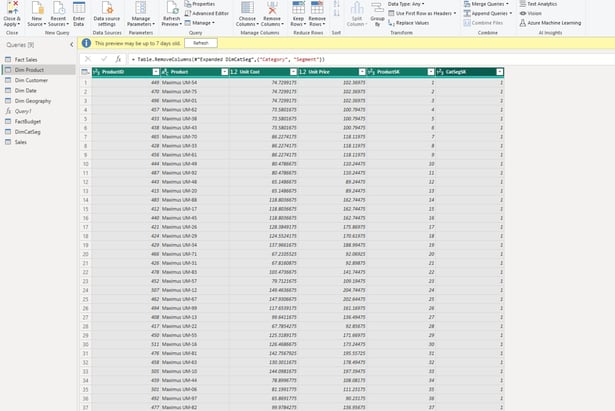Click the Refresh Preview icon
The width and height of the screenshot is (615, 411).
172,8
